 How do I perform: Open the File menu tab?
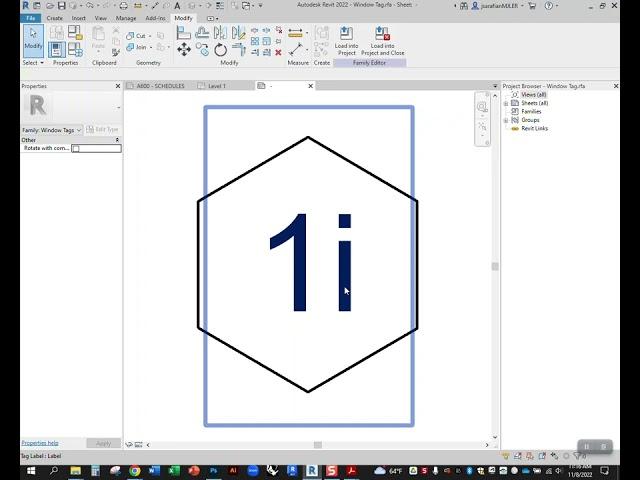pos(31,18)
